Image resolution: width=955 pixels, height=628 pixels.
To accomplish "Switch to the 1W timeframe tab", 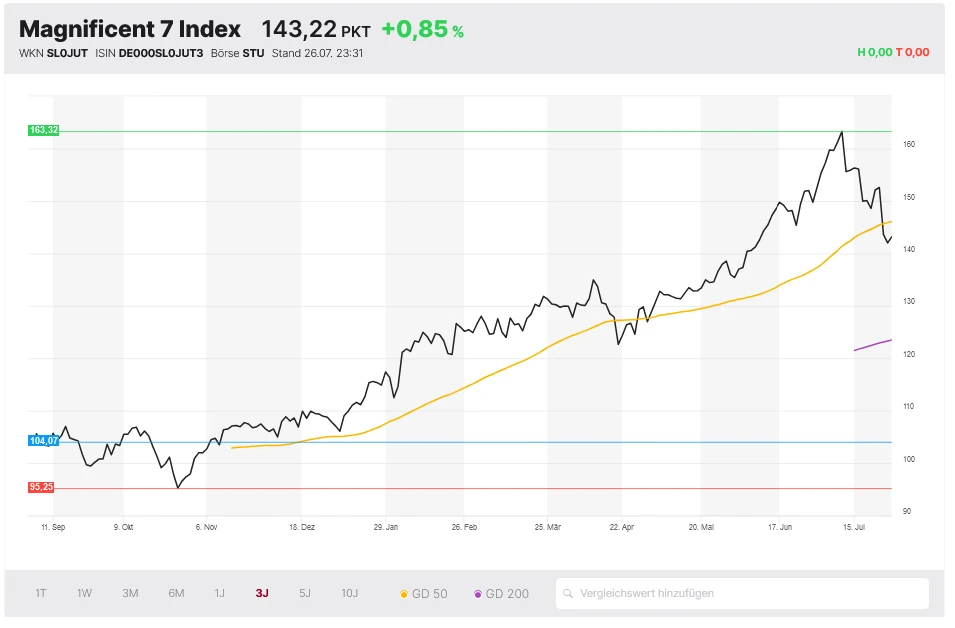I will click(x=84, y=592).
